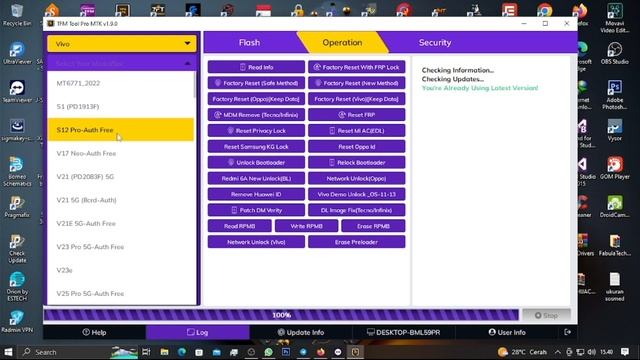Click the Stop button

click(546, 315)
